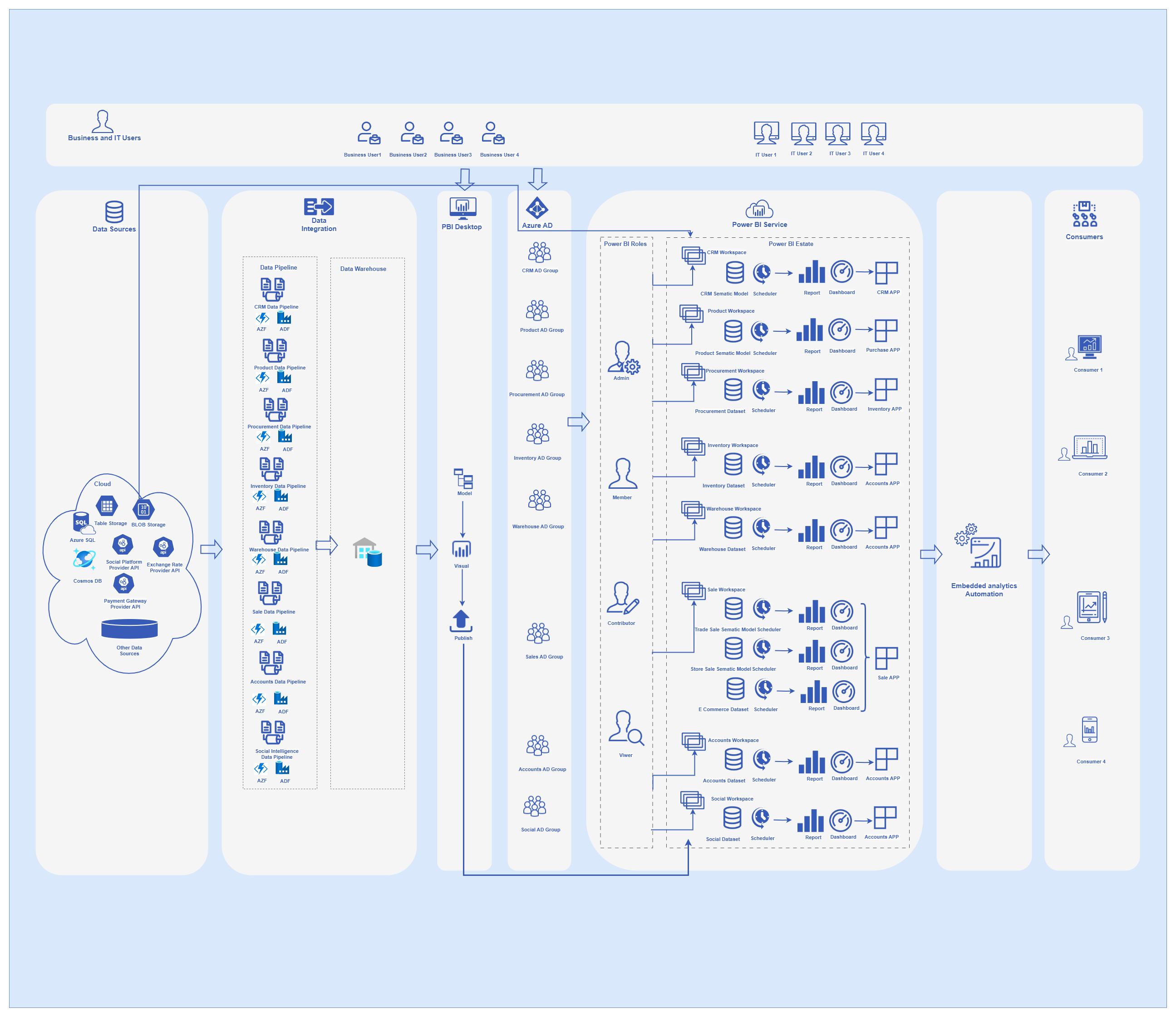Click the Social Platform Provider API icon

pyautogui.click(x=123, y=545)
